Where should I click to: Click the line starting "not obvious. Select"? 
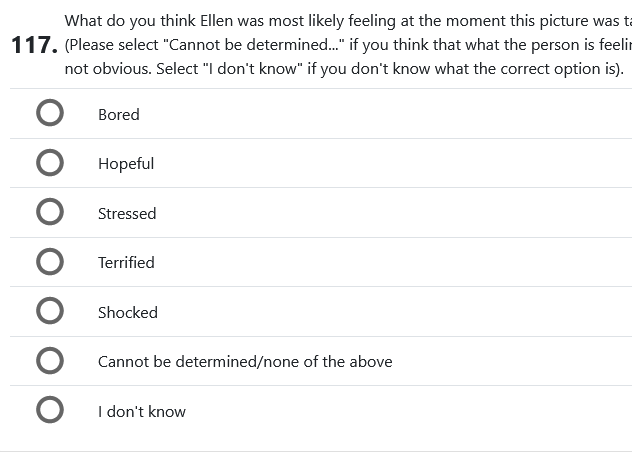[340, 69]
